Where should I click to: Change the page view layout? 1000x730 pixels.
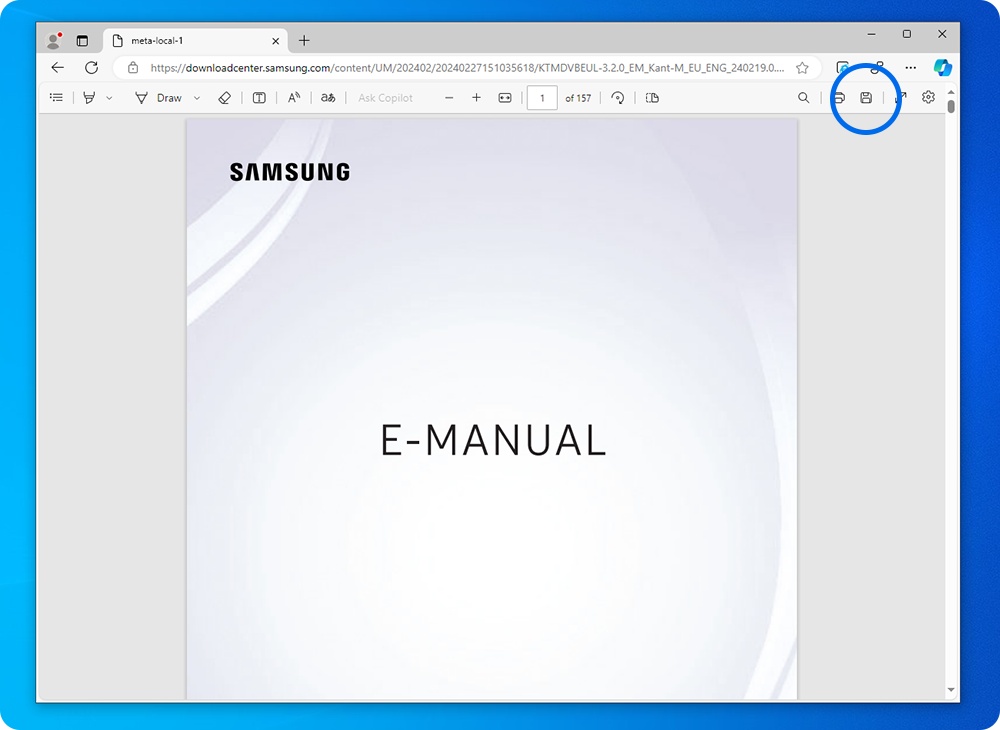(652, 97)
